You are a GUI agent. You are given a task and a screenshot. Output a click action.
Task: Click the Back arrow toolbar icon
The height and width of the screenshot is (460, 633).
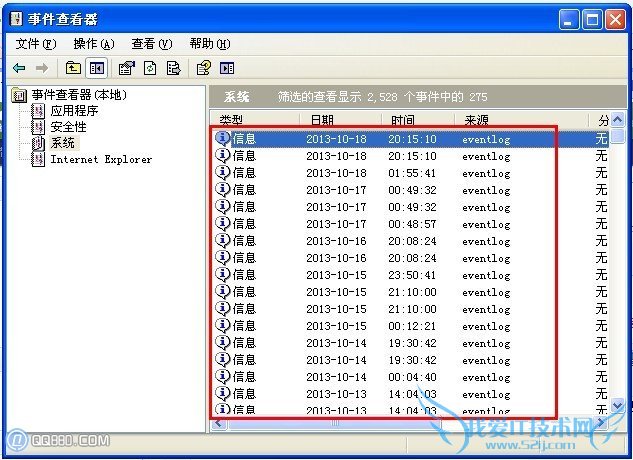(x=19, y=68)
